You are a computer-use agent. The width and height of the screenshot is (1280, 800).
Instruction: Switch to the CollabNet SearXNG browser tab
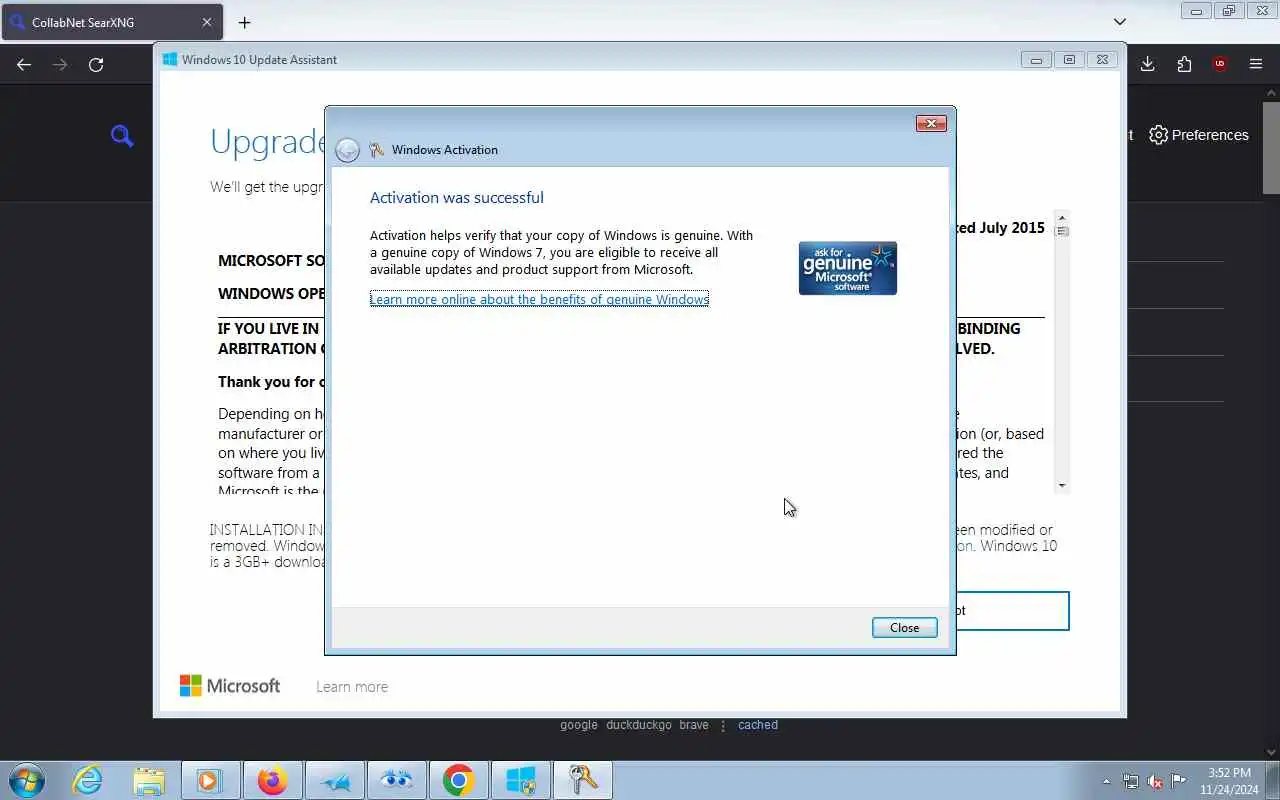(110, 22)
